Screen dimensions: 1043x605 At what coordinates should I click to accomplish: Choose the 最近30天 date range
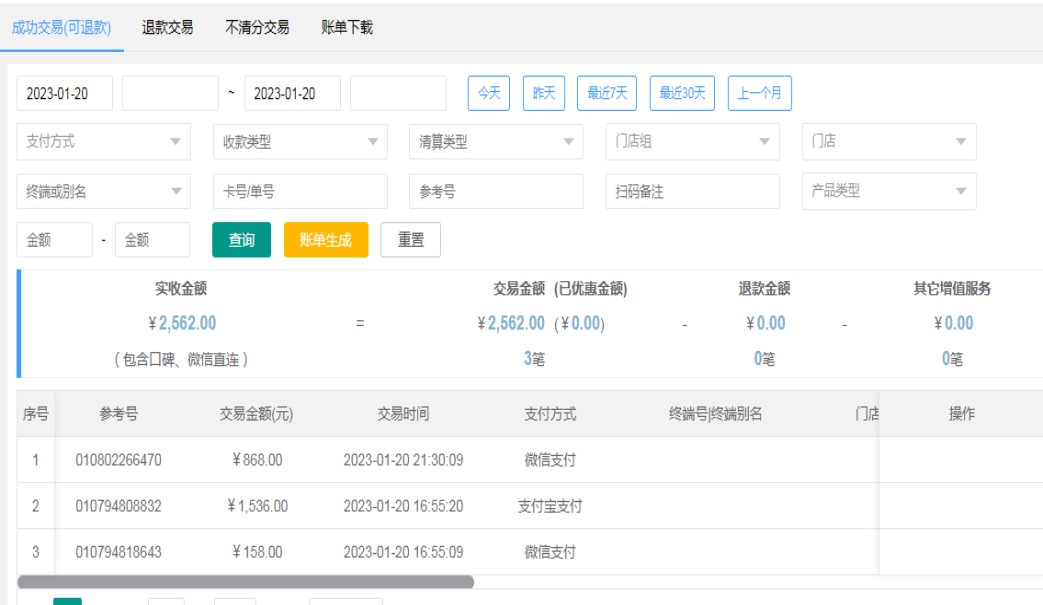point(682,93)
